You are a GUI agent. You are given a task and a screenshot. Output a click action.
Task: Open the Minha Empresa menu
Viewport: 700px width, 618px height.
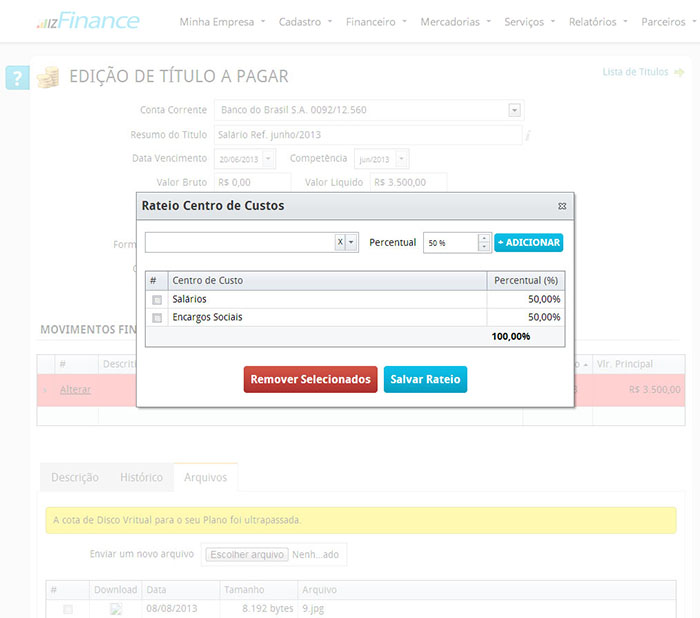tap(222, 22)
